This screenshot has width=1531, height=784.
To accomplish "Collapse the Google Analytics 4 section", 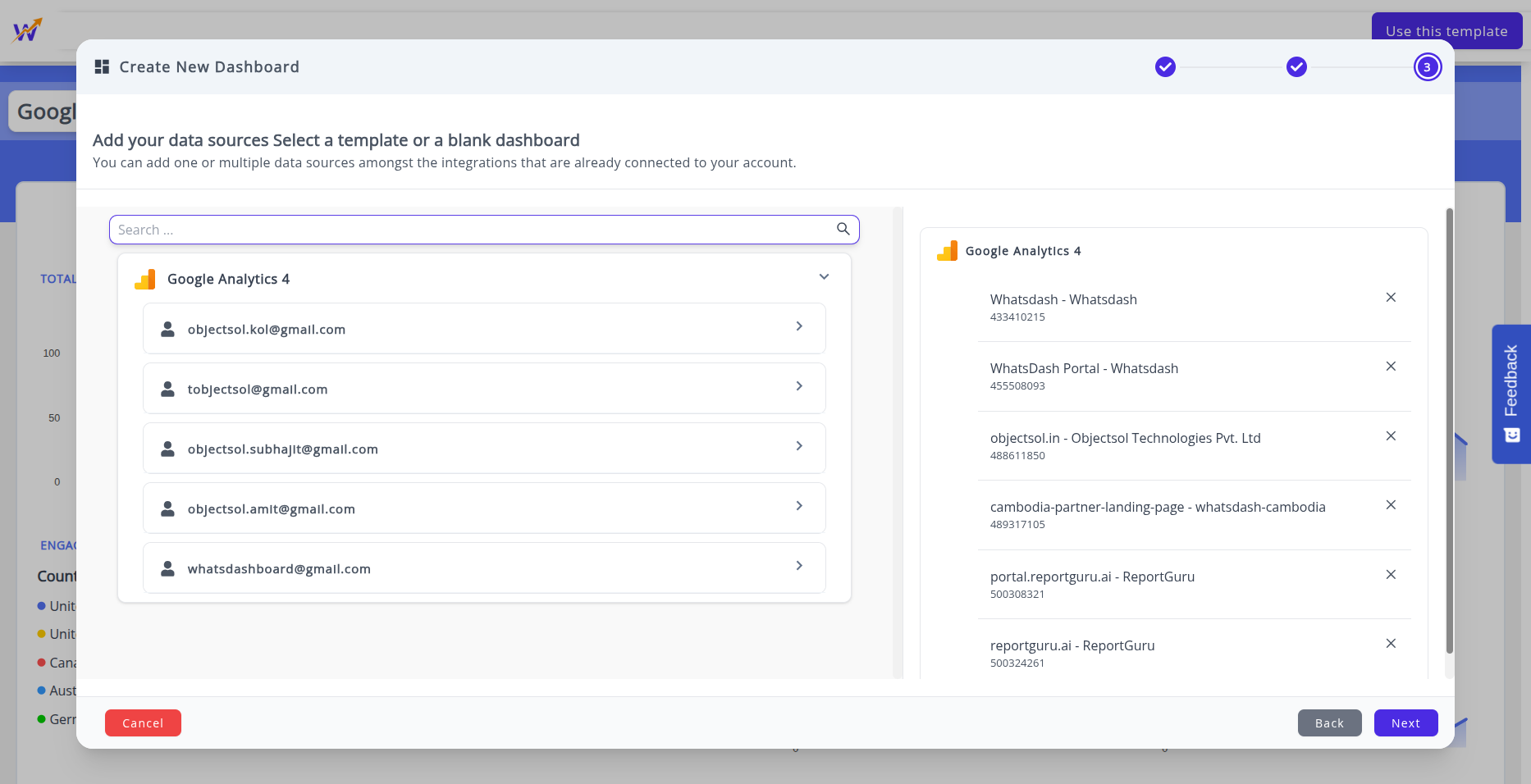I will 824,277.
